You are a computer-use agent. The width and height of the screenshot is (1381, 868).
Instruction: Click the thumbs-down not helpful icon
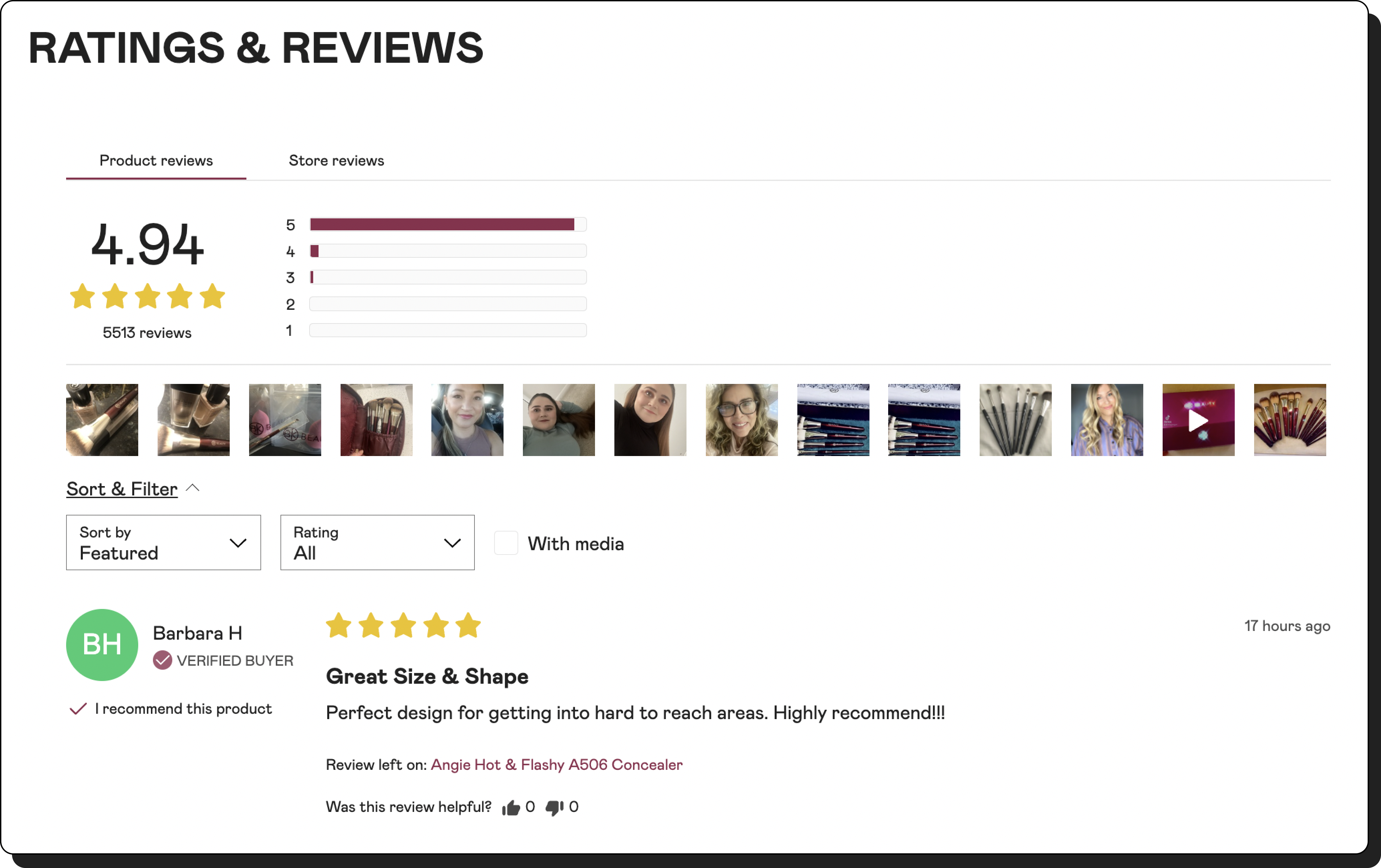[x=554, y=808]
